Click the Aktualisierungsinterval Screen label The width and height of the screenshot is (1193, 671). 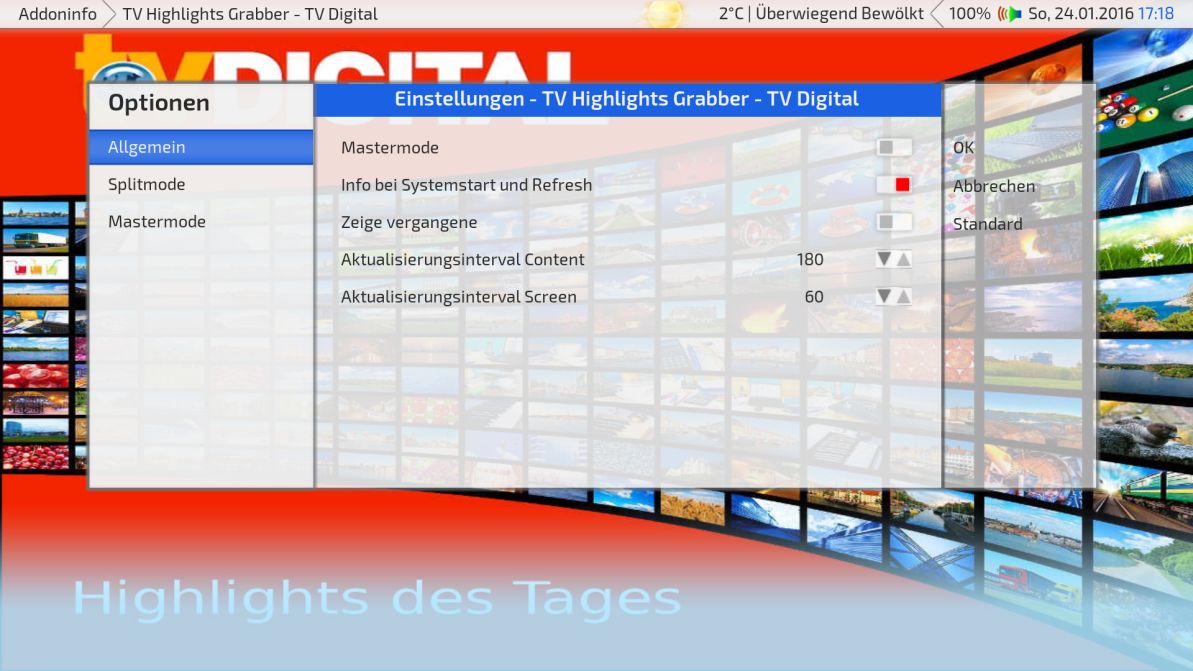[459, 297]
